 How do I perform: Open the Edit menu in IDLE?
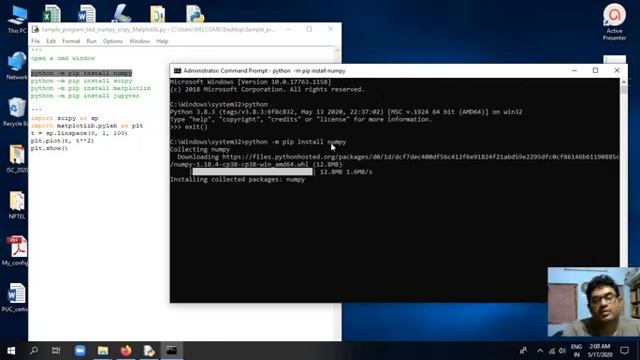coord(51,41)
